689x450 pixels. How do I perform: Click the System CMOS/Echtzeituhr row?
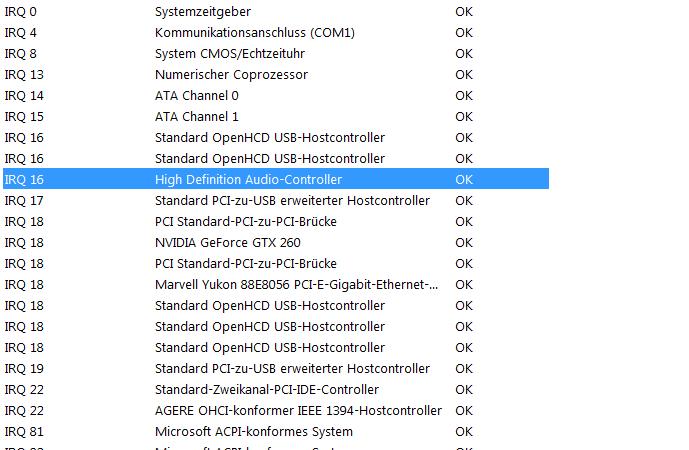click(x=276, y=54)
